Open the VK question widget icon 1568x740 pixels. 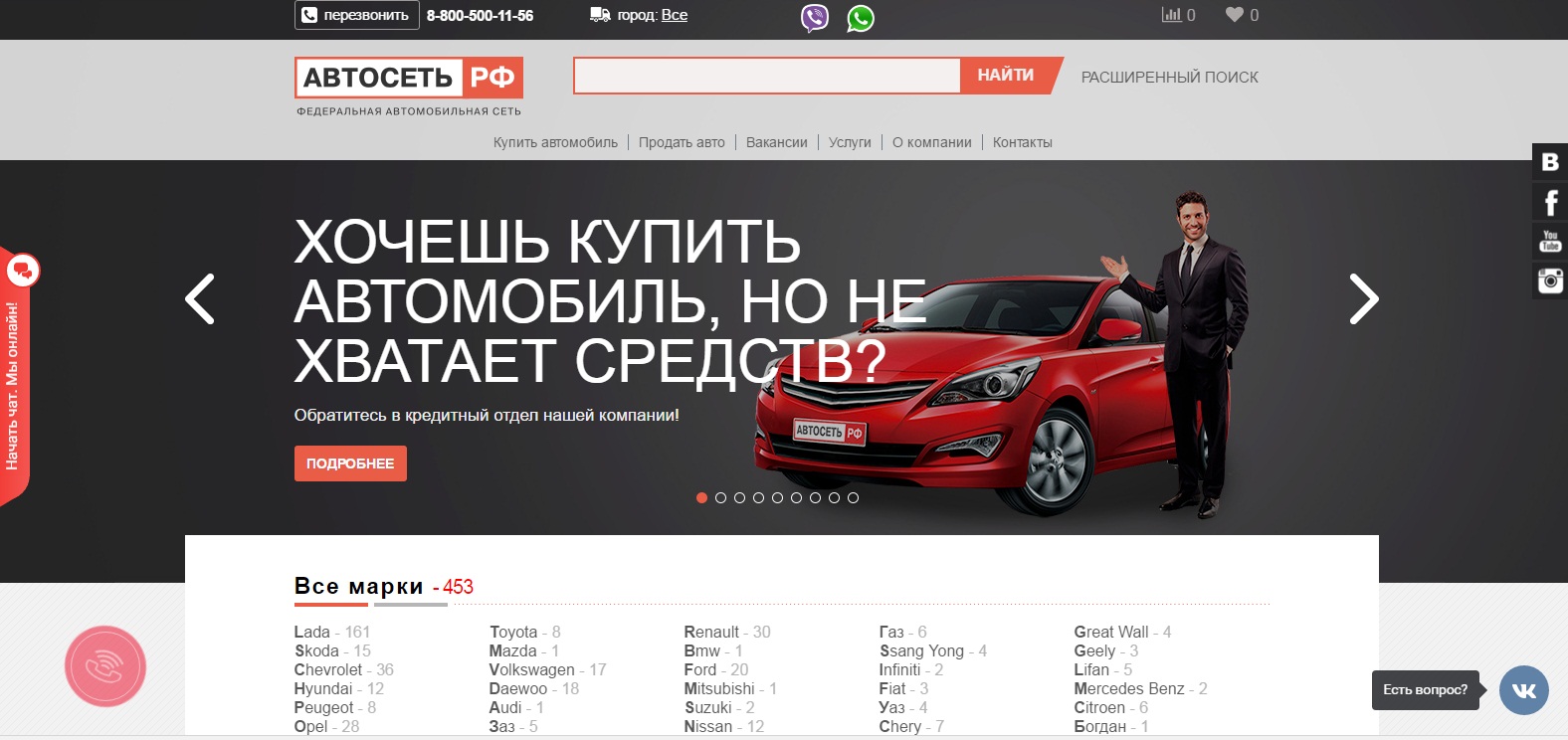[x=1524, y=690]
